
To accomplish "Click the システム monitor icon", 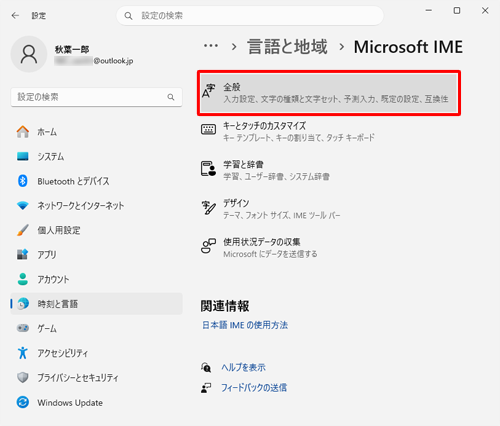I will click(23, 156).
